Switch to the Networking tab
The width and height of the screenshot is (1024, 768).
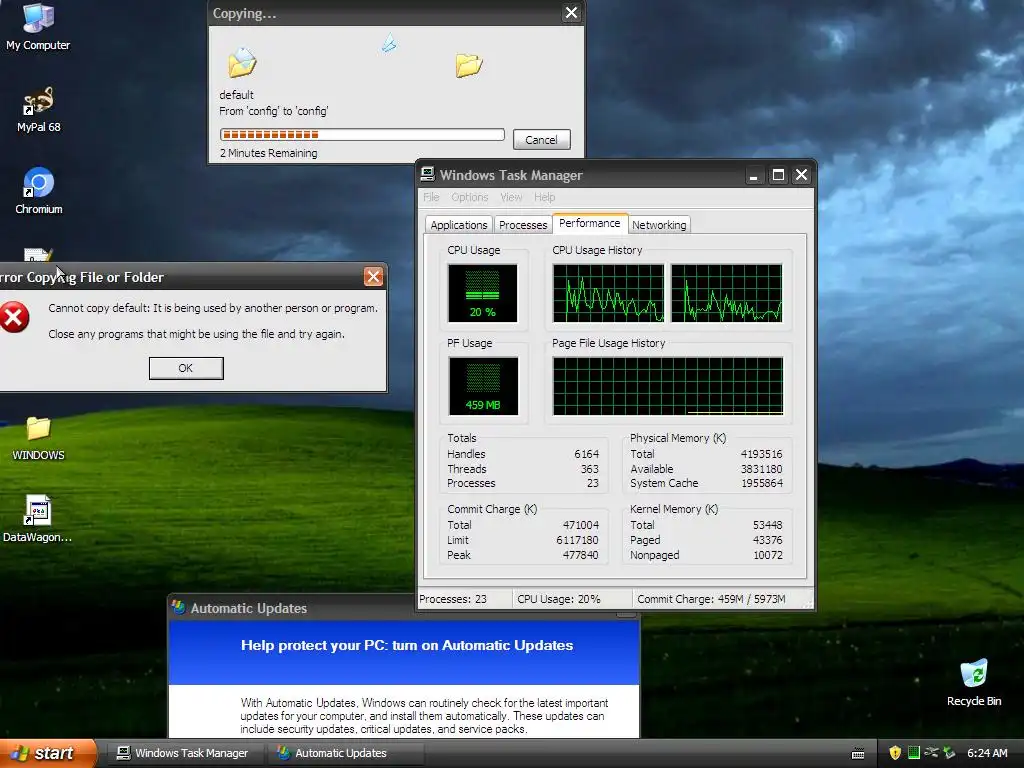659,225
